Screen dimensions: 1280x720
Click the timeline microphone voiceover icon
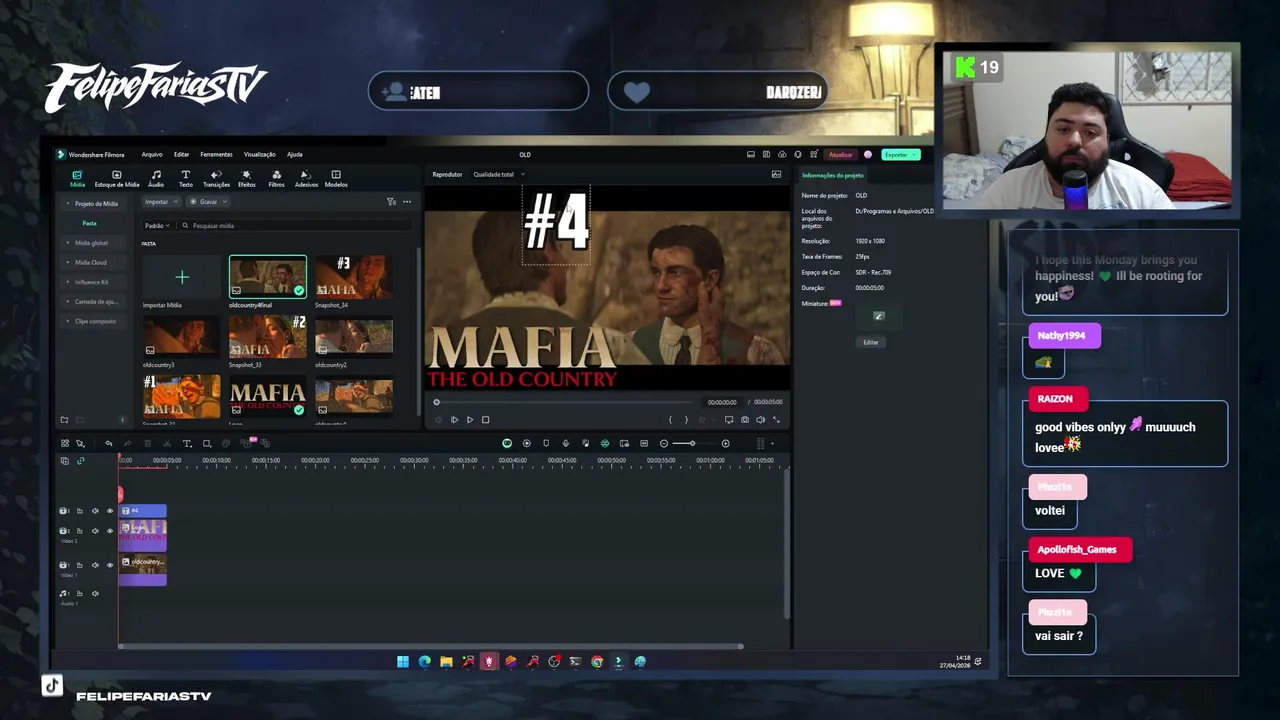tap(565, 443)
